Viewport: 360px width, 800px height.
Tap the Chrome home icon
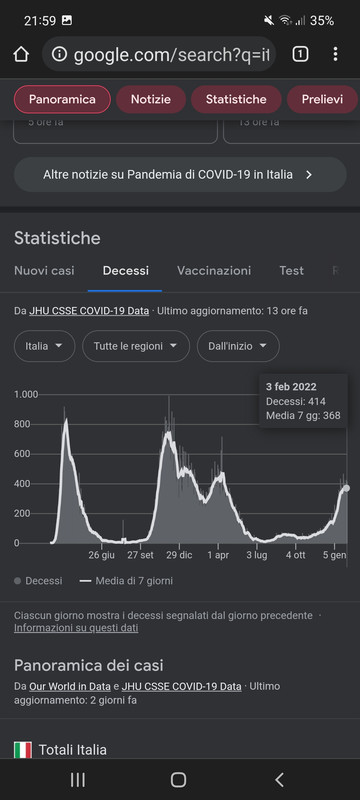pos(21,54)
